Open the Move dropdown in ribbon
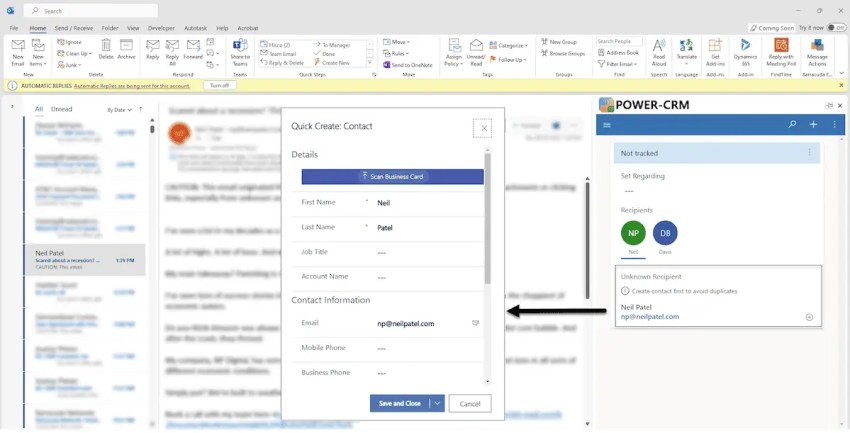 pyautogui.click(x=396, y=42)
